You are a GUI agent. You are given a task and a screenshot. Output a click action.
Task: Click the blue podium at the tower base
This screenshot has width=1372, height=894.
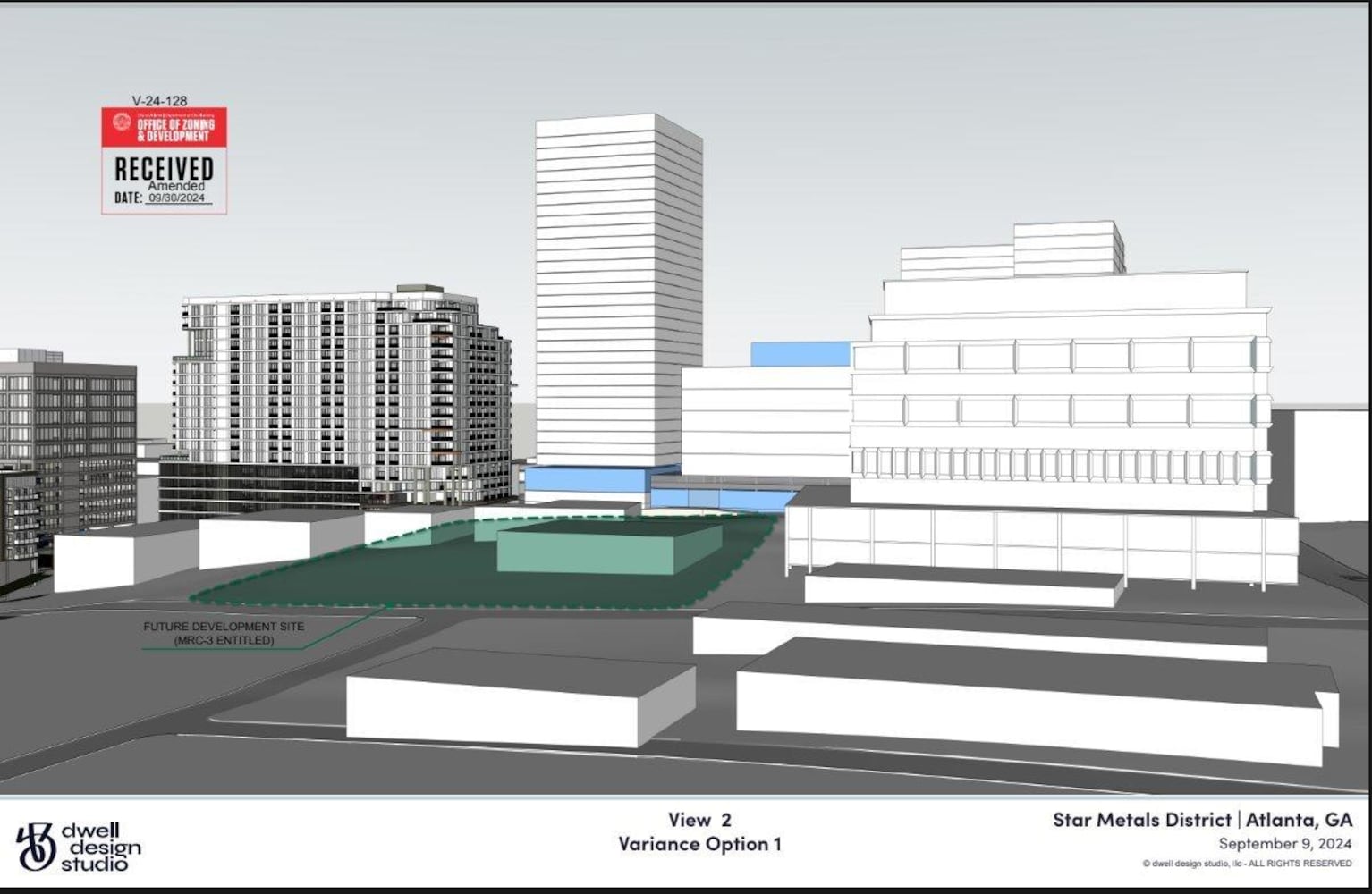click(x=586, y=482)
